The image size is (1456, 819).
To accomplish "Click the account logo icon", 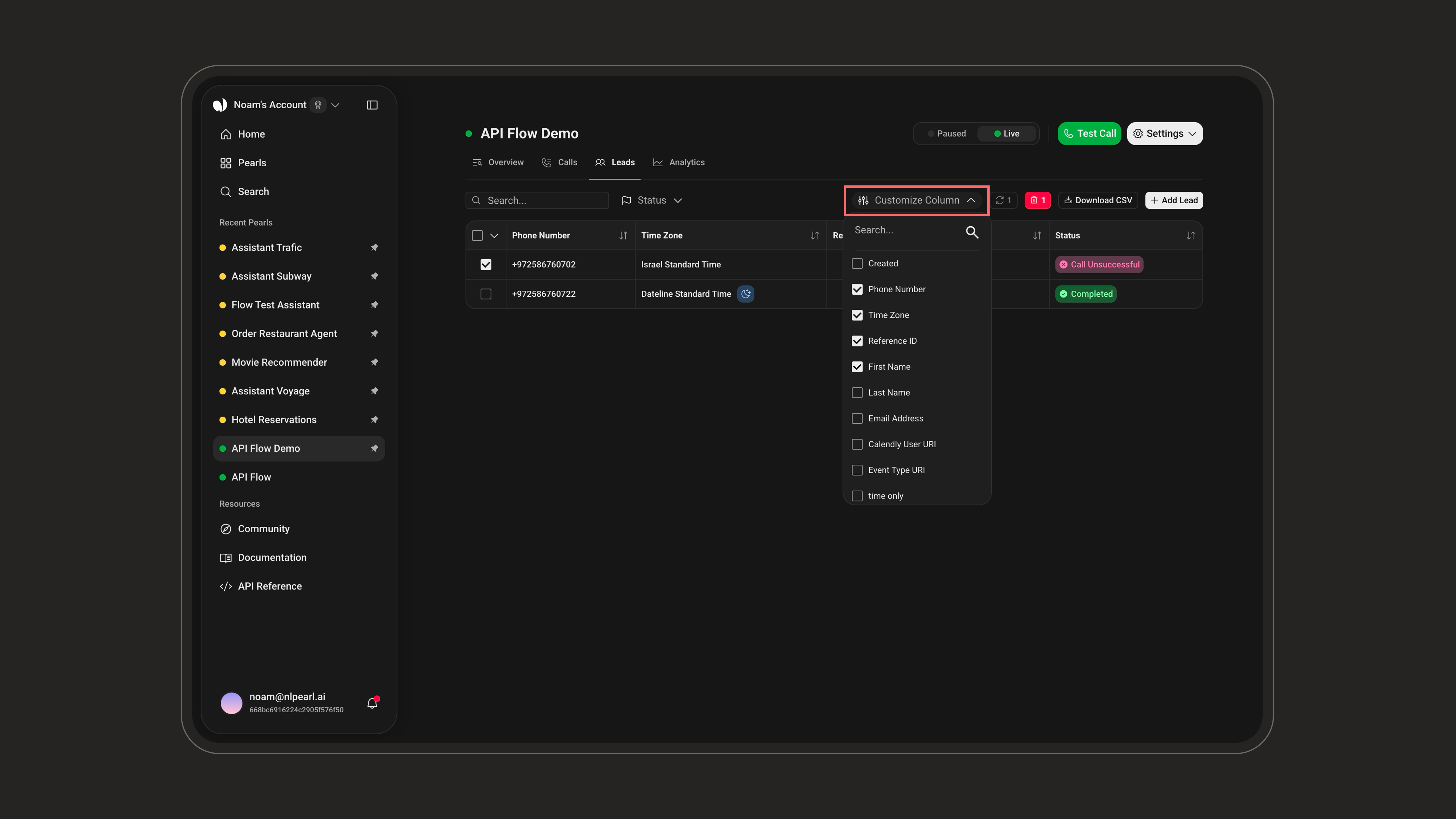I will 220,105.
